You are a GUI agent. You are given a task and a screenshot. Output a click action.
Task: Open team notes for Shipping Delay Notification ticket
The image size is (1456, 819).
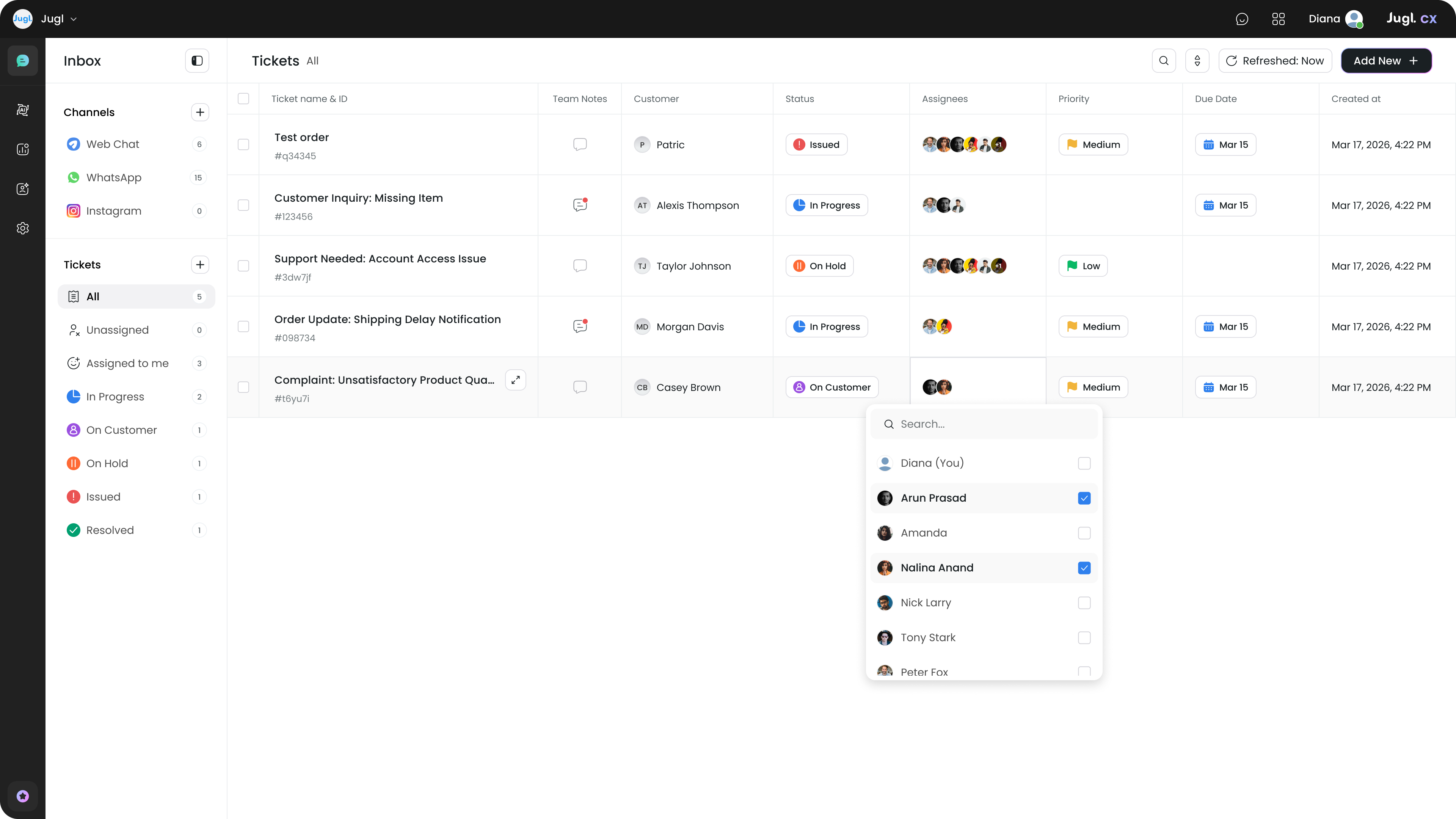tap(580, 326)
